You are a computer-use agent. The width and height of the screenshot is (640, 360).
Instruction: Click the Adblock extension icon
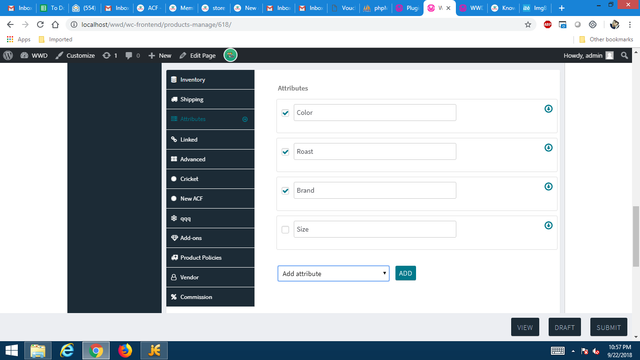pos(548,24)
